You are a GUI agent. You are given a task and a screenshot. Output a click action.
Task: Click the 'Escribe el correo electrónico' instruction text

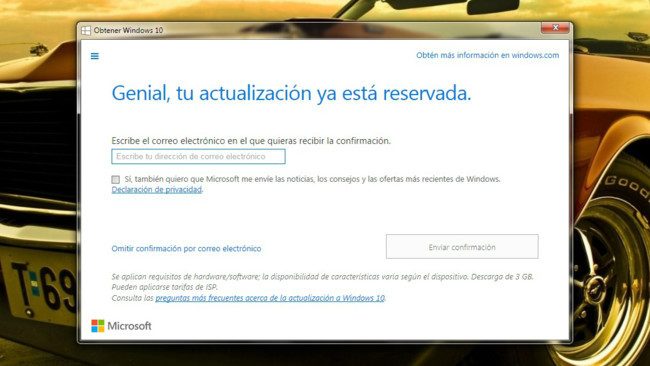click(251, 141)
